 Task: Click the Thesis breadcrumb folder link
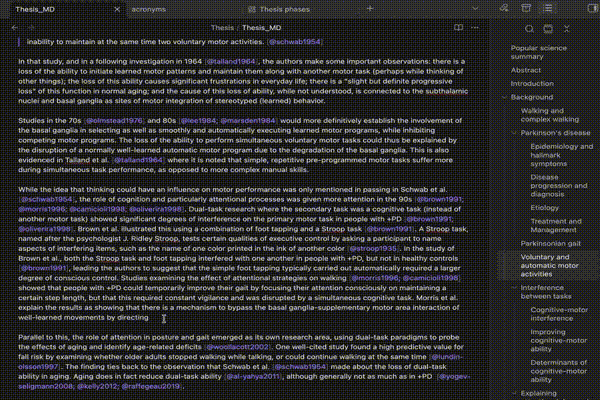(220, 29)
